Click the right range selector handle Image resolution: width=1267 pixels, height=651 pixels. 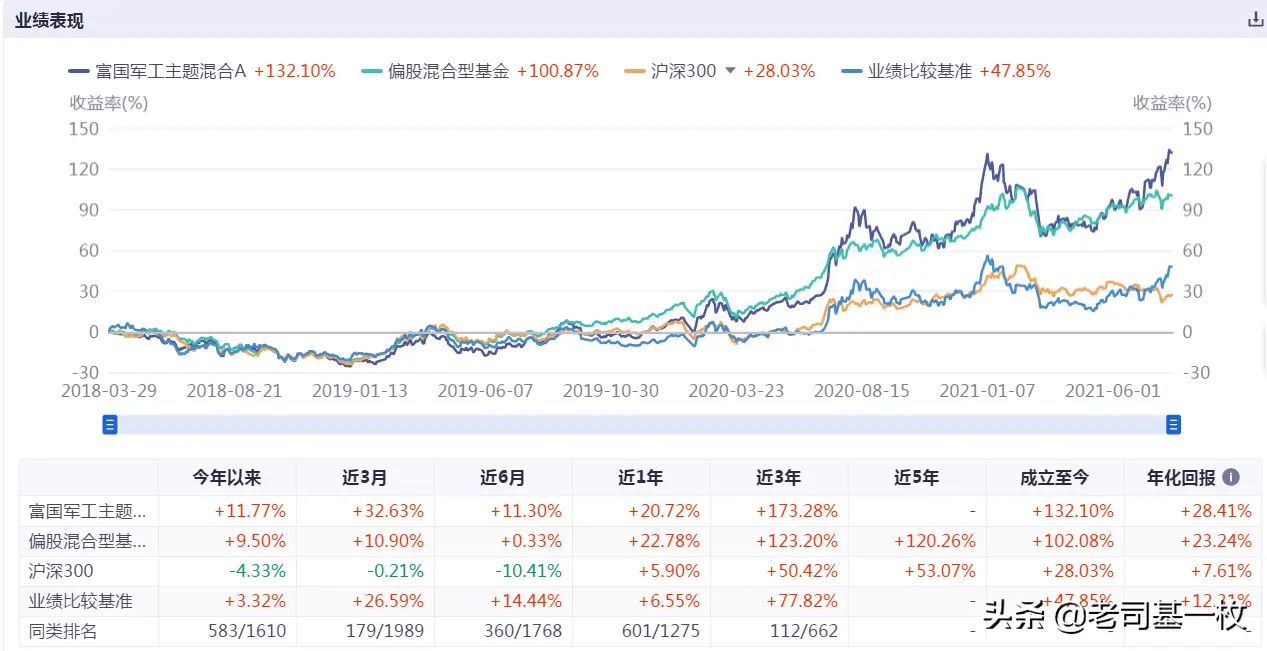click(x=1173, y=424)
